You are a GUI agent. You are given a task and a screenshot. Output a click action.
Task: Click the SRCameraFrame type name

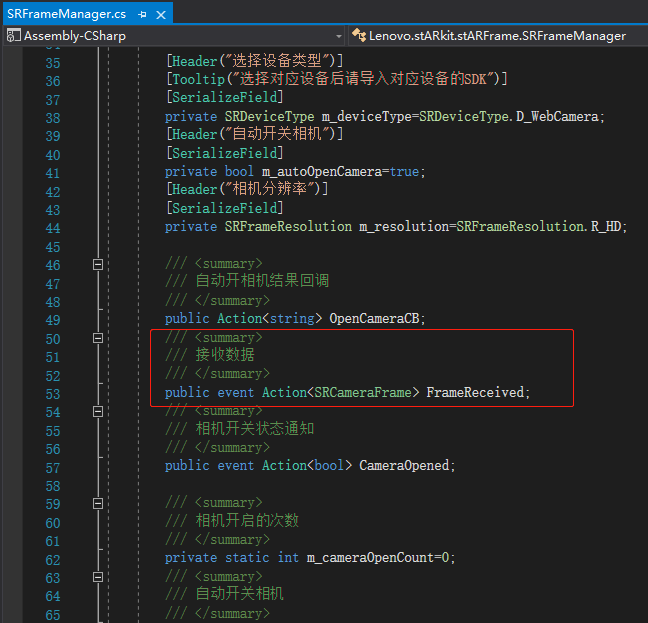point(363,392)
